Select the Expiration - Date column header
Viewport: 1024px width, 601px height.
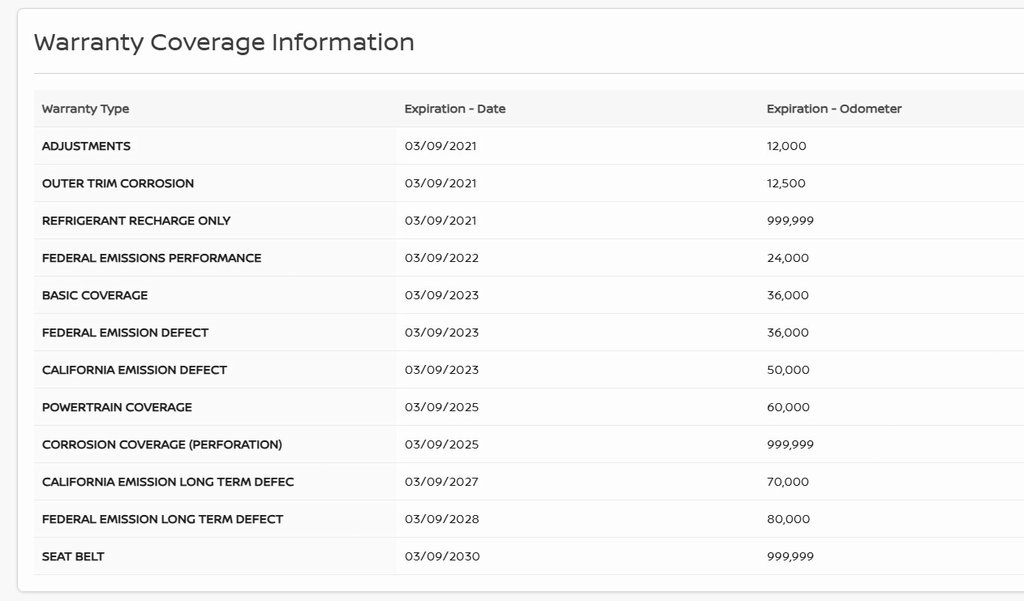click(x=454, y=109)
